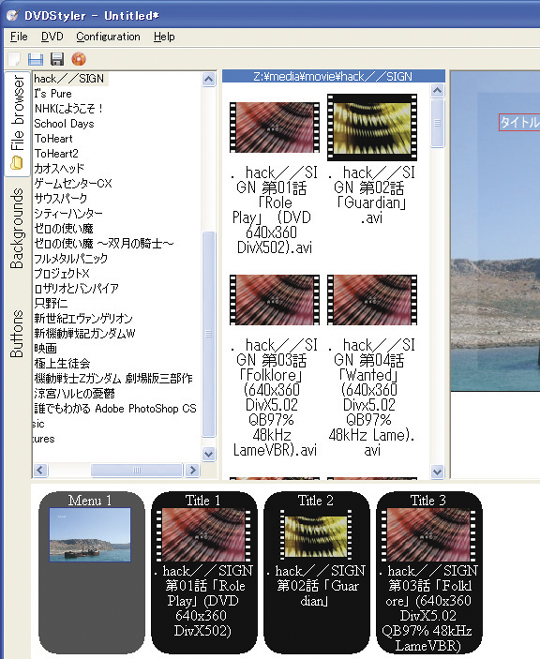Select the ゼロの使い魔 ~双月の騎士~ folder
Viewport: 540px width, 659px height.
click(x=103, y=243)
